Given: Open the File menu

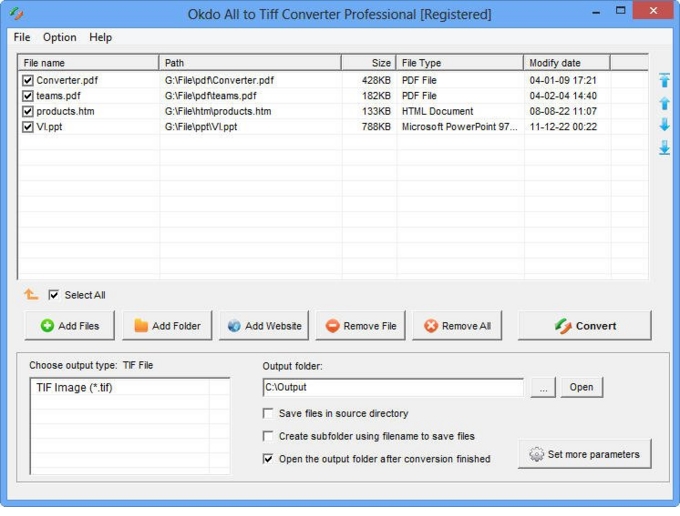Looking at the screenshot, I should point(22,37).
